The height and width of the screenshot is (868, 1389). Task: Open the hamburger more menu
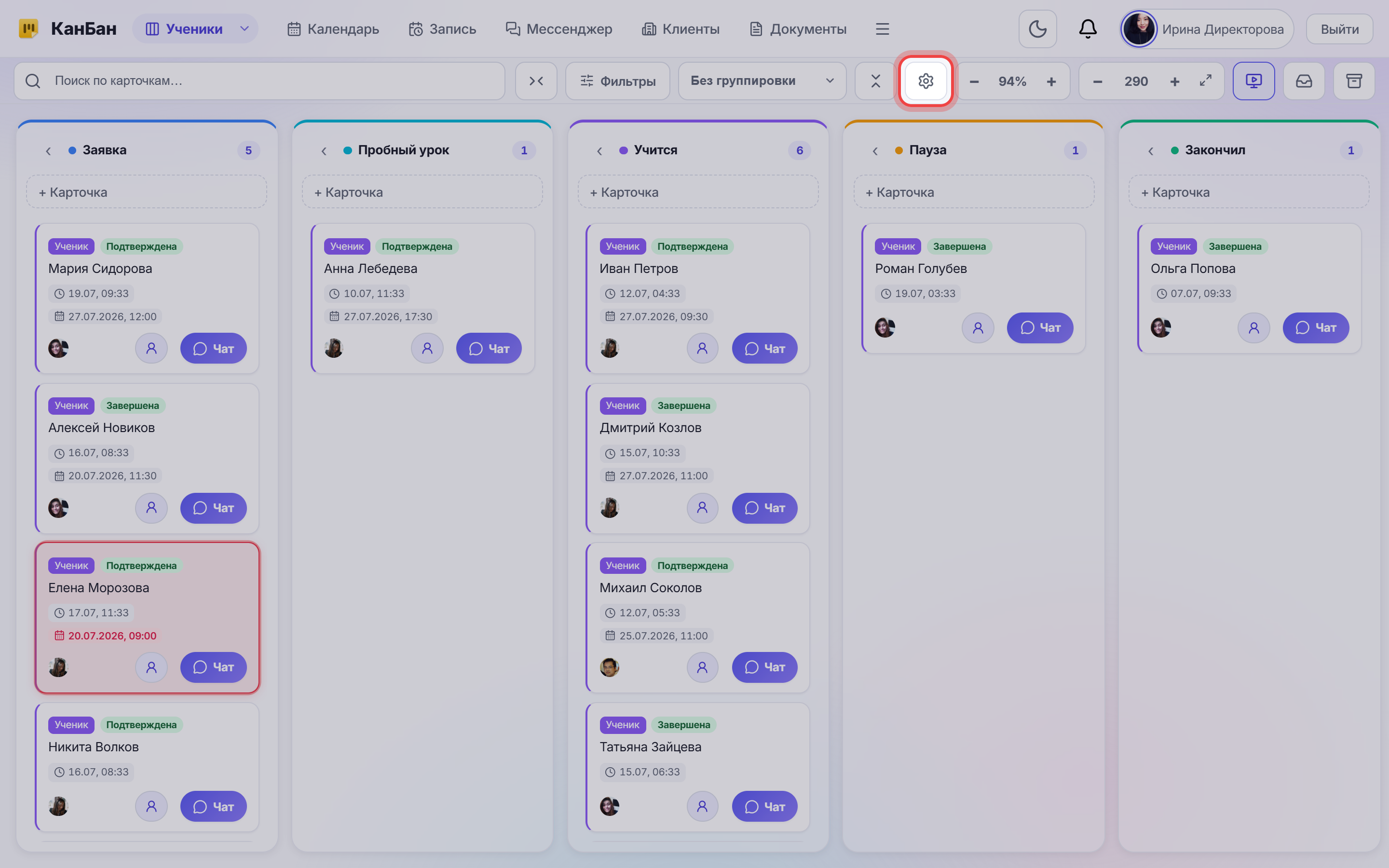coord(882,29)
